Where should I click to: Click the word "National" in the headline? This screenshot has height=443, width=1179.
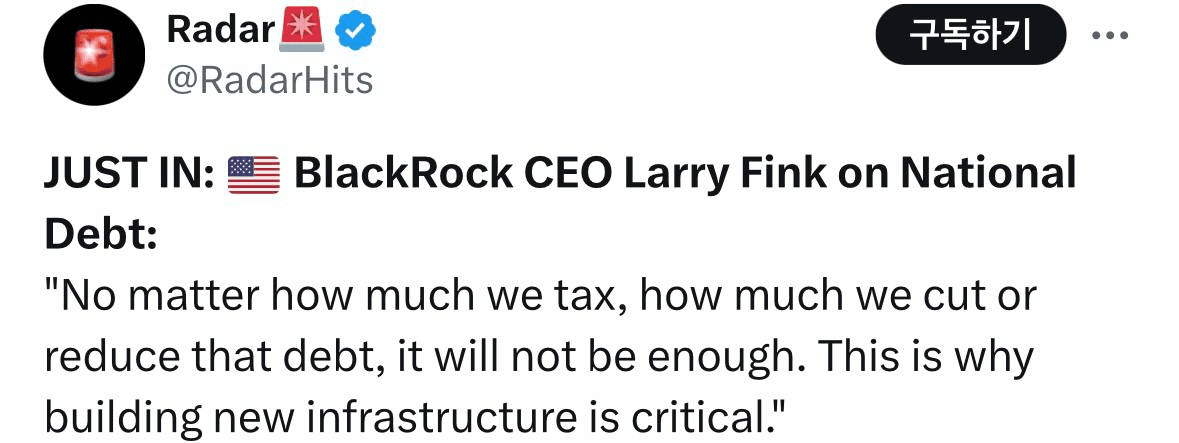pos(988,175)
